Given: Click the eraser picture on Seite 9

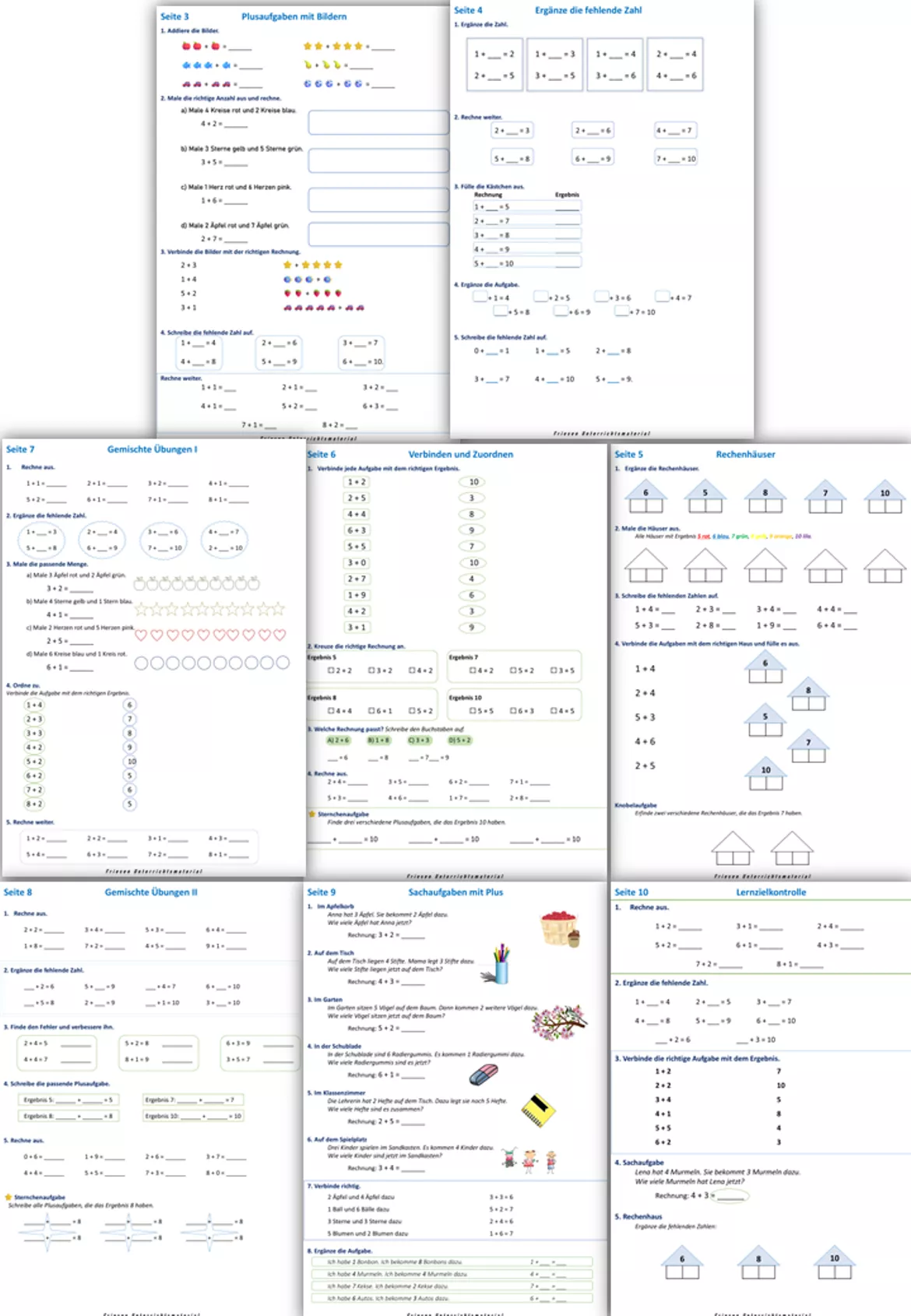Looking at the screenshot, I should [x=484, y=1075].
